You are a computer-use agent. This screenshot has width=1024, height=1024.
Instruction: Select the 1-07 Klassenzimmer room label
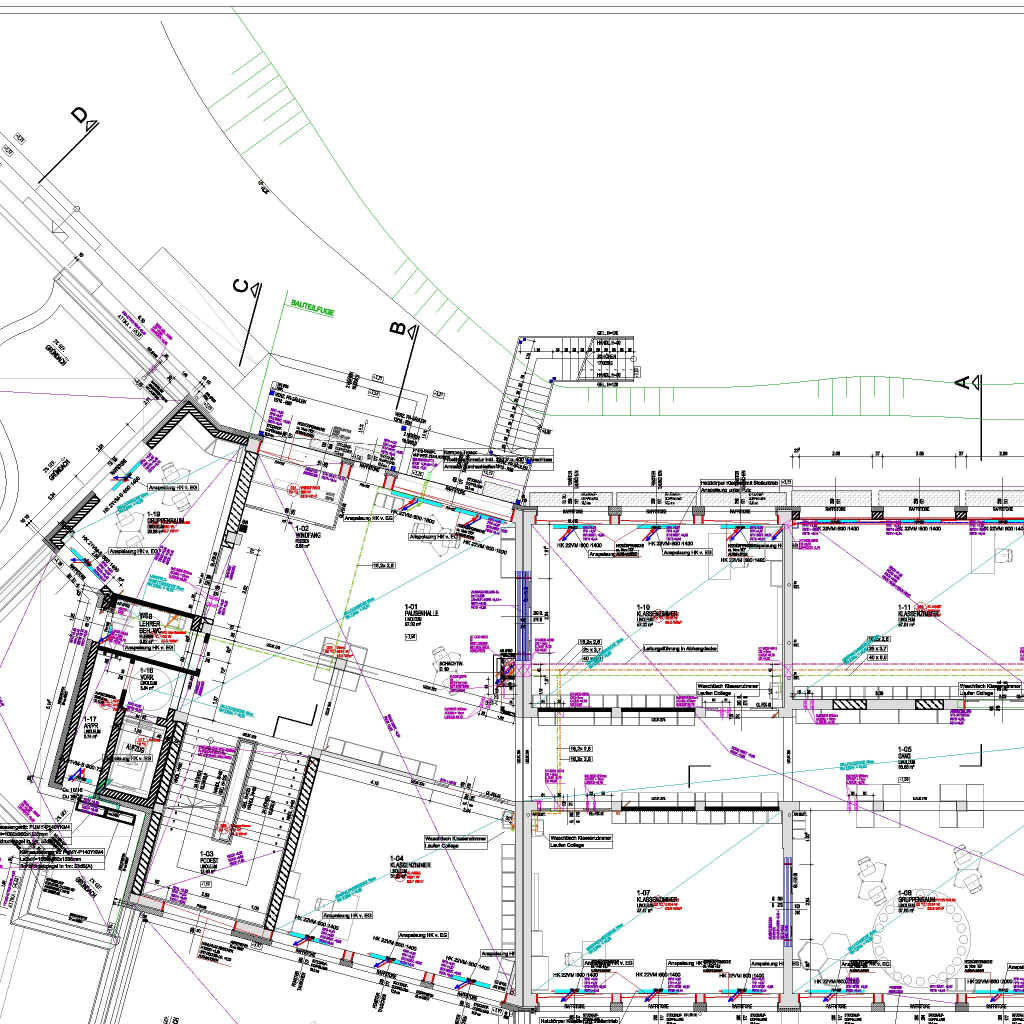click(x=657, y=900)
